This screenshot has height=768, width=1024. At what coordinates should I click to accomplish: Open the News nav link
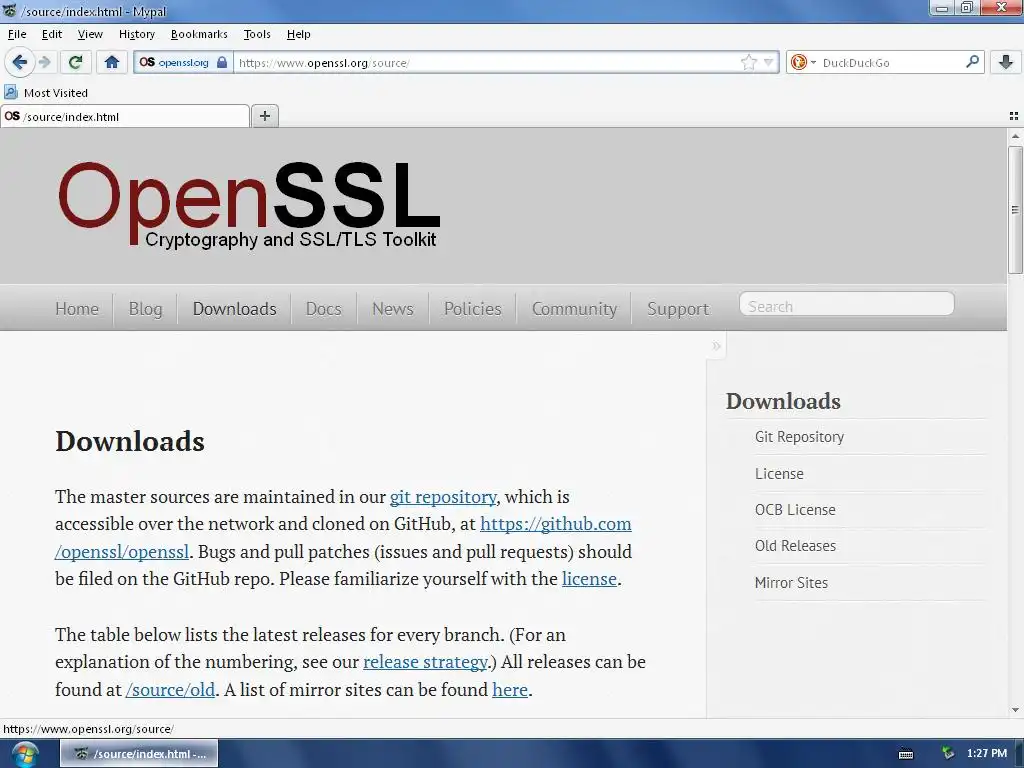(x=392, y=308)
